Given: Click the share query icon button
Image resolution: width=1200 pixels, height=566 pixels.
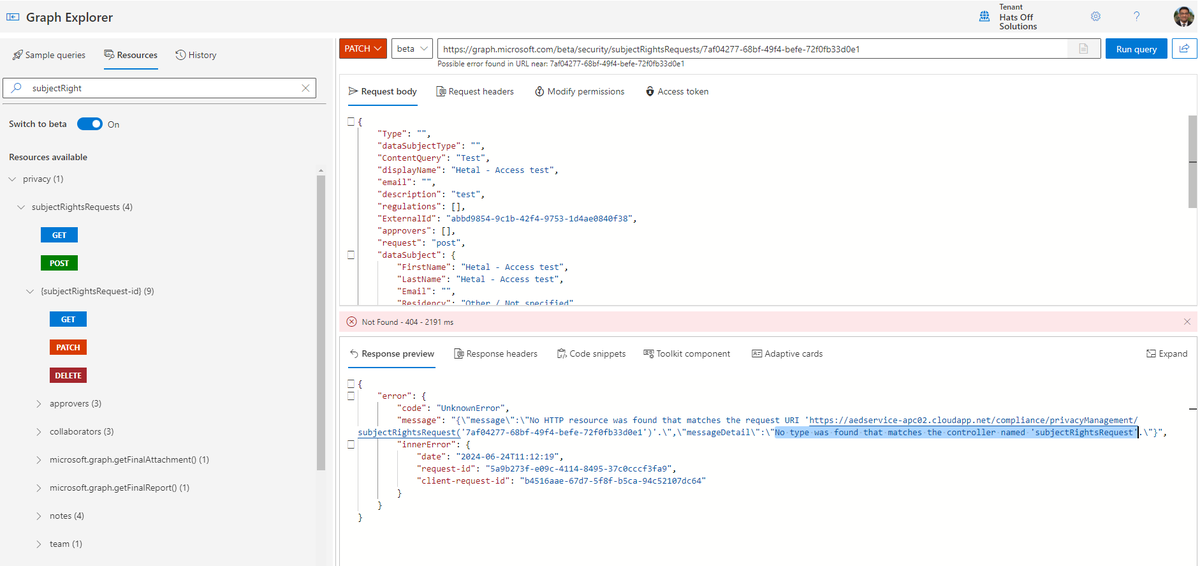Looking at the screenshot, I should click(1183, 49).
